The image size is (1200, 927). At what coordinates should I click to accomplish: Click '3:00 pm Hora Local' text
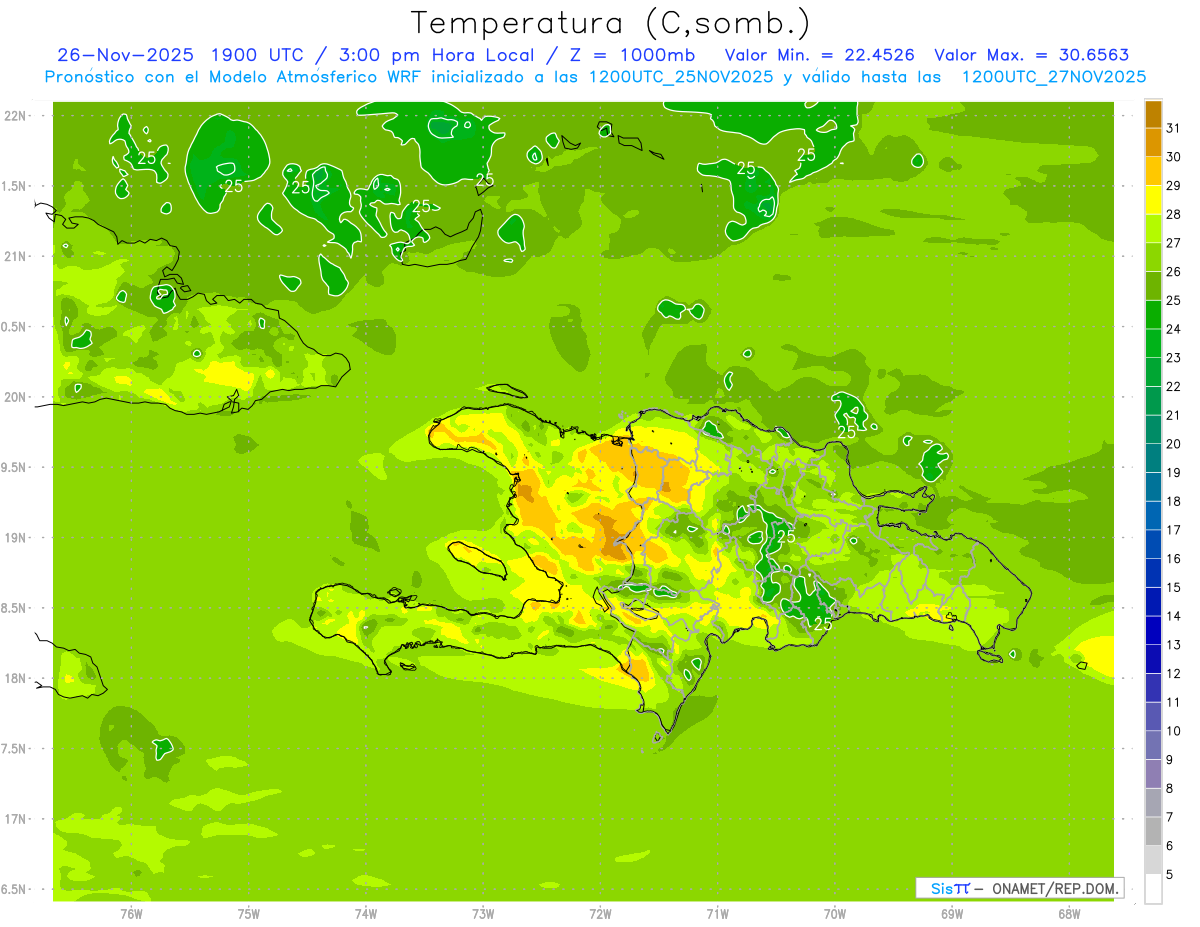(440, 55)
